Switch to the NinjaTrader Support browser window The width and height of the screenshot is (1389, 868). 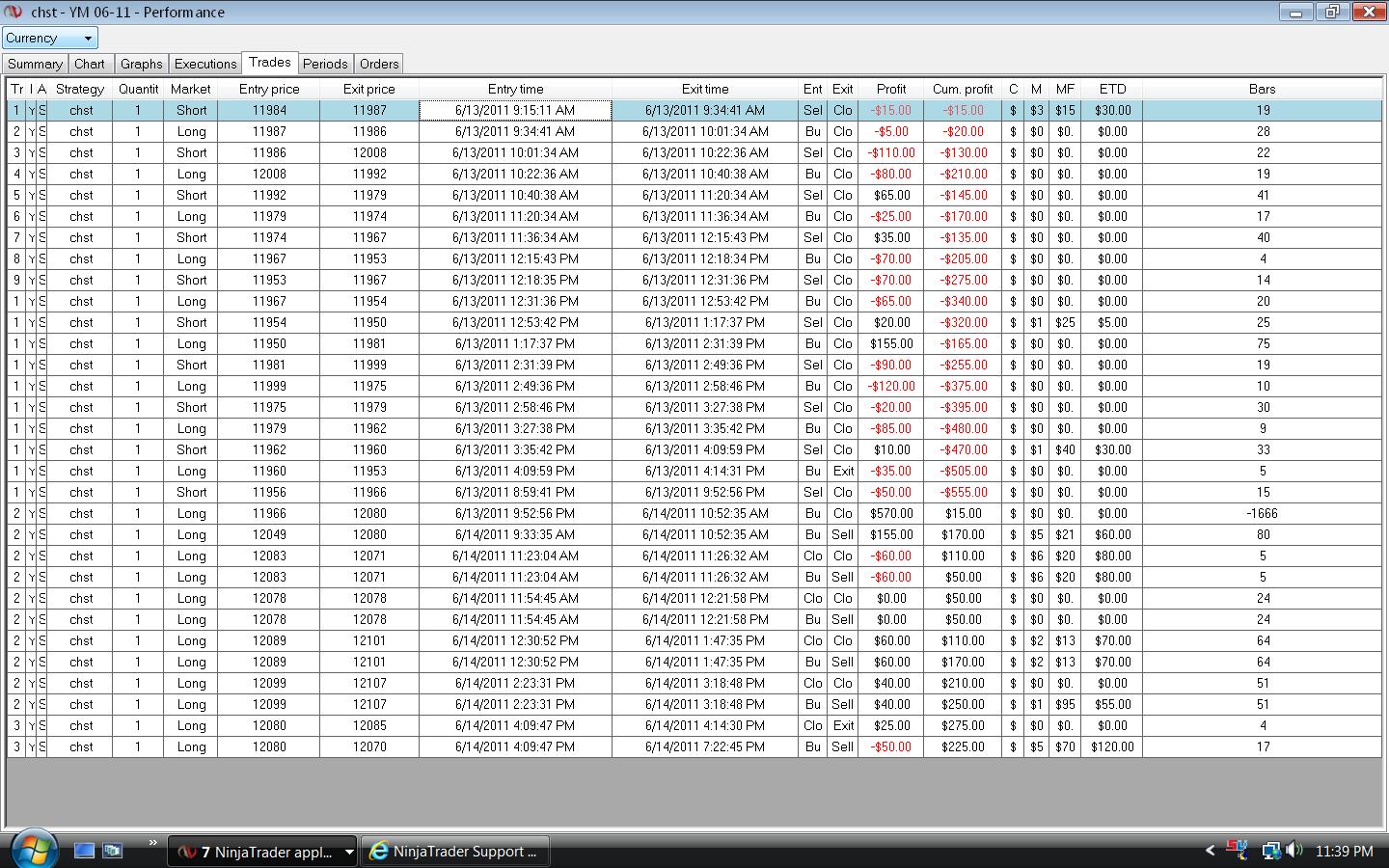point(454,852)
